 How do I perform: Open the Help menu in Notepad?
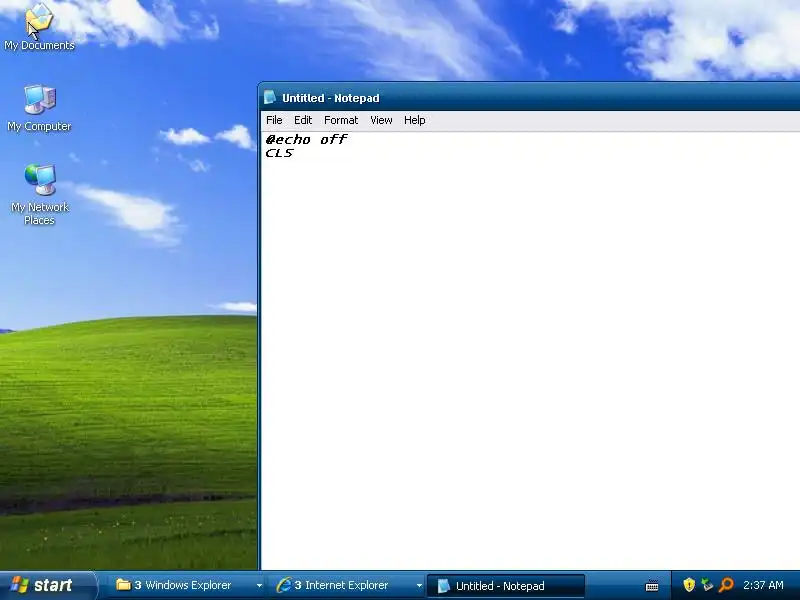click(414, 120)
